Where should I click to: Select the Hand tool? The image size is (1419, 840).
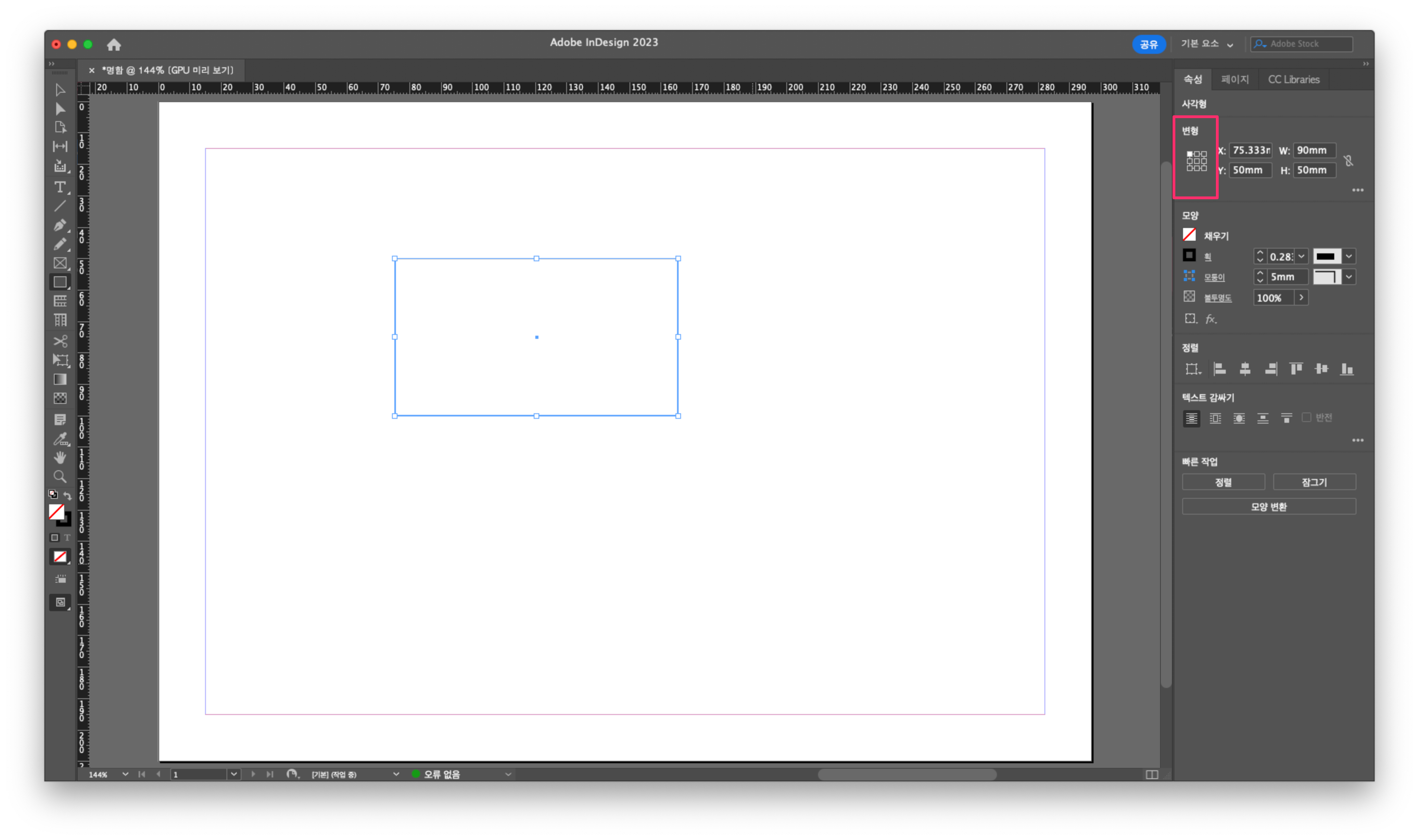[x=60, y=457]
